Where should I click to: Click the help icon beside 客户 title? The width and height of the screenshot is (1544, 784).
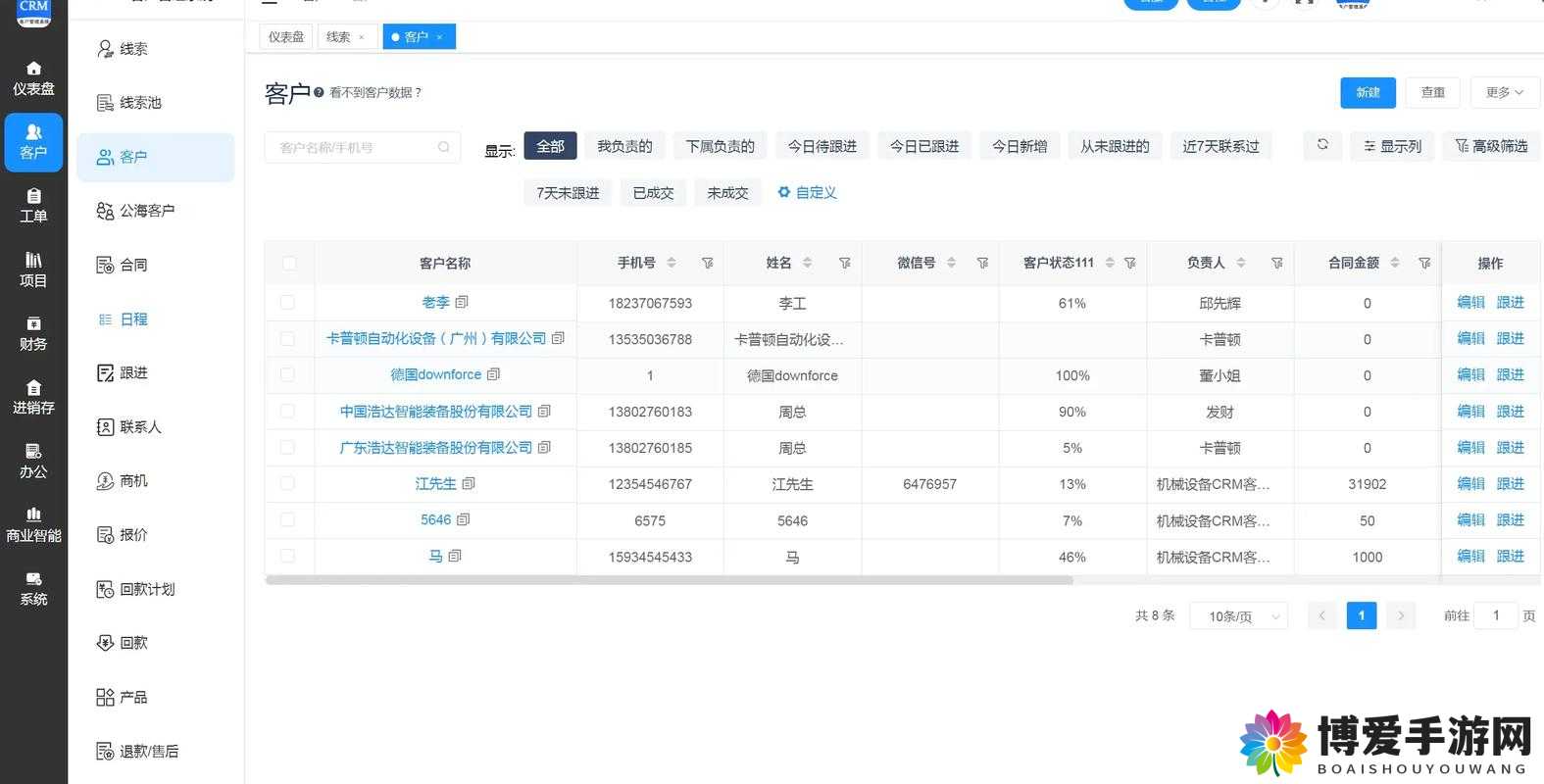point(319,92)
